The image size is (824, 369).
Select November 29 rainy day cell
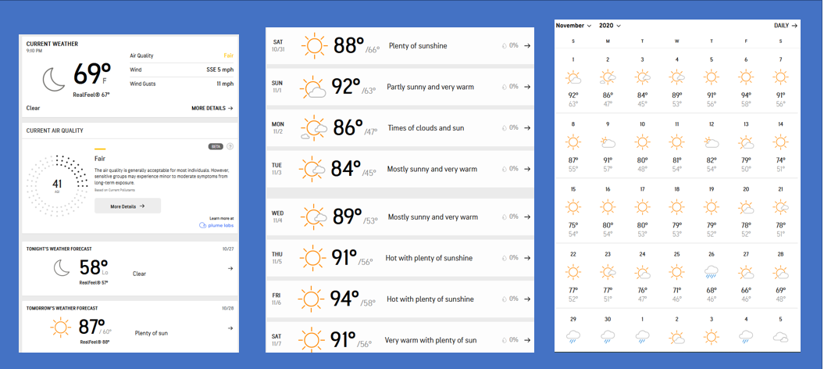[x=573, y=331]
